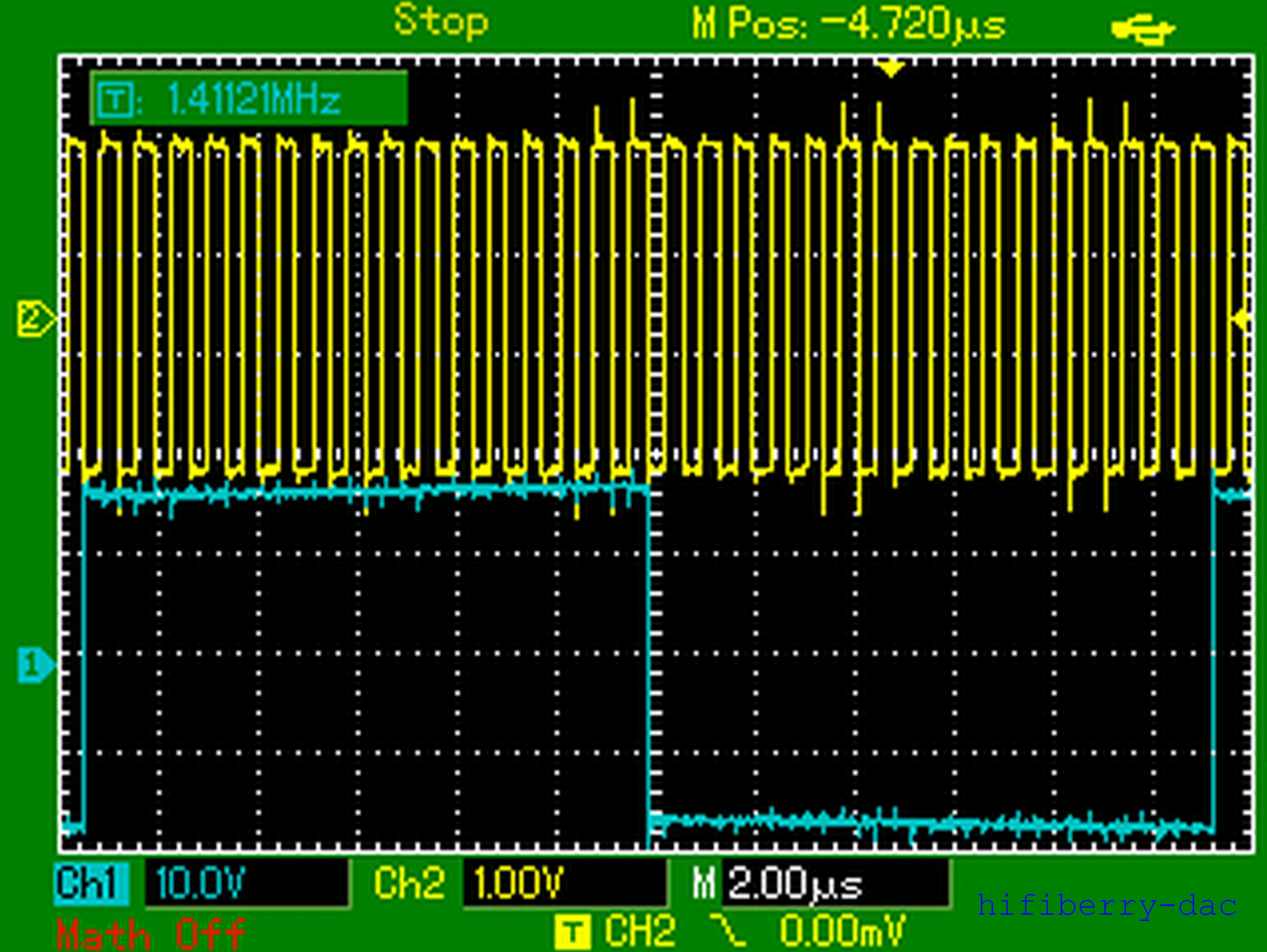Click the horizontal trigger position marker

(x=891, y=69)
